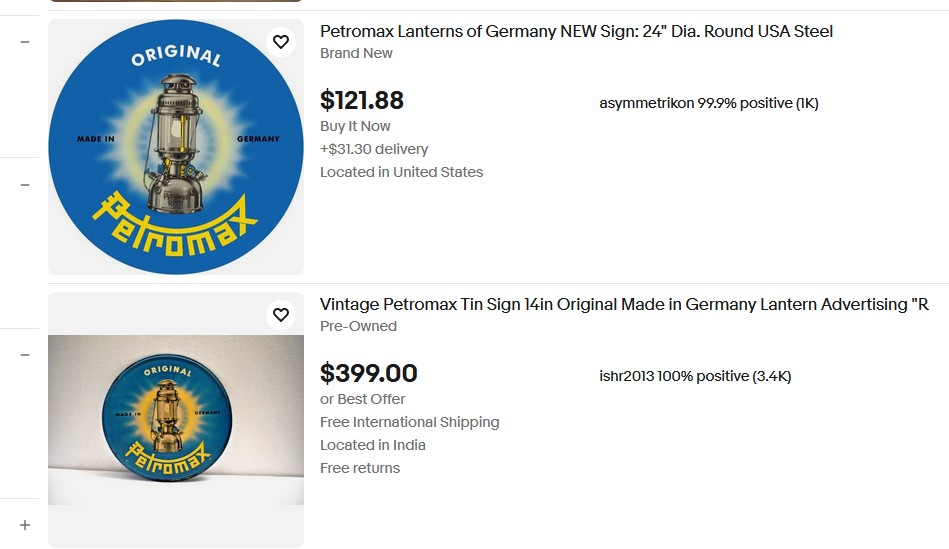The height and width of the screenshot is (549, 949).
Task: Click the vintage tin sign photo thumbnail
Action: point(176,420)
